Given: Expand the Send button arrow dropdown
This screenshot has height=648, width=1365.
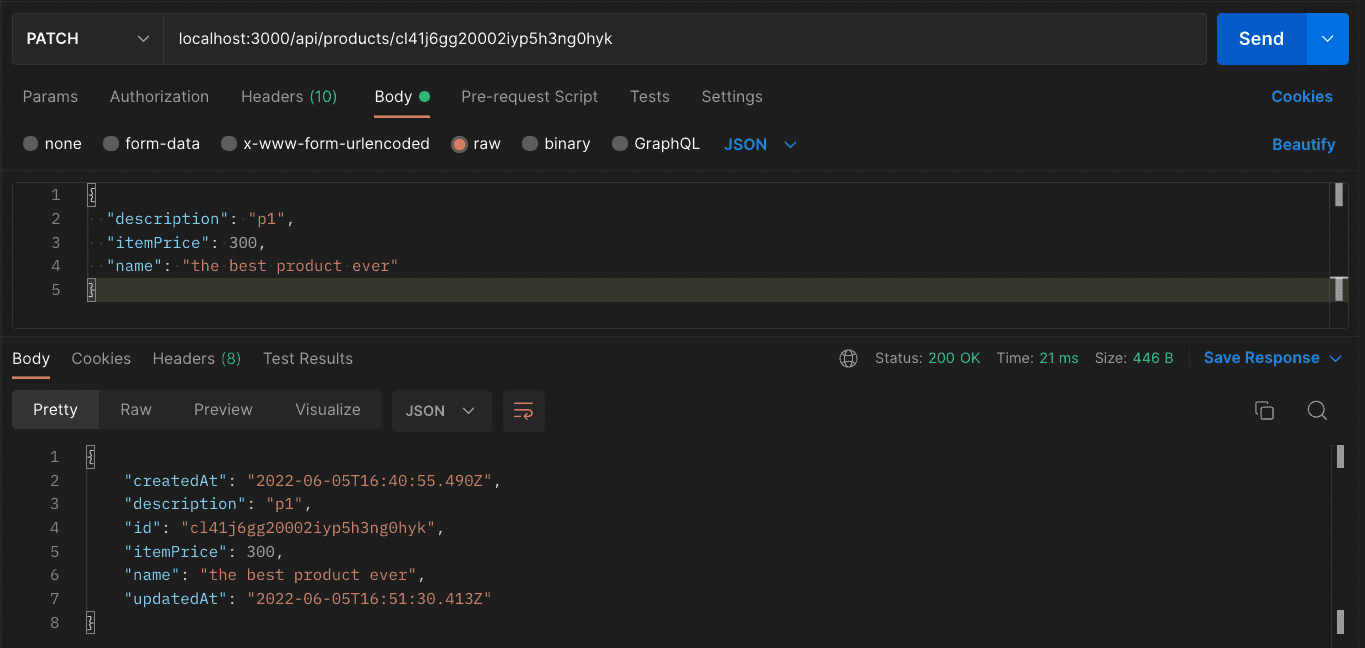Looking at the screenshot, I should (1328, 39).
